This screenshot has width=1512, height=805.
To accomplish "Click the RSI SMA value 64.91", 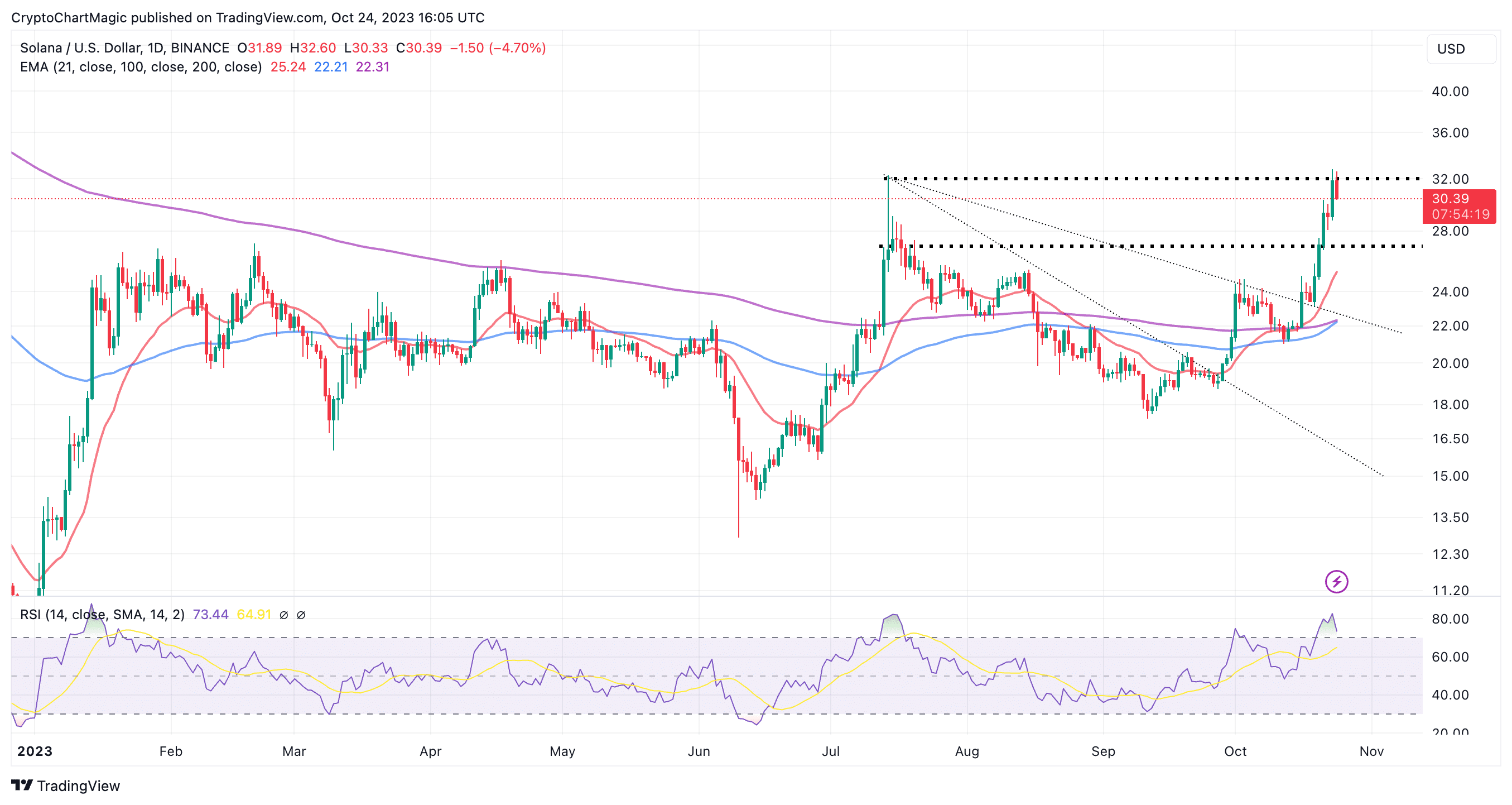I will (x=253, y=615).
